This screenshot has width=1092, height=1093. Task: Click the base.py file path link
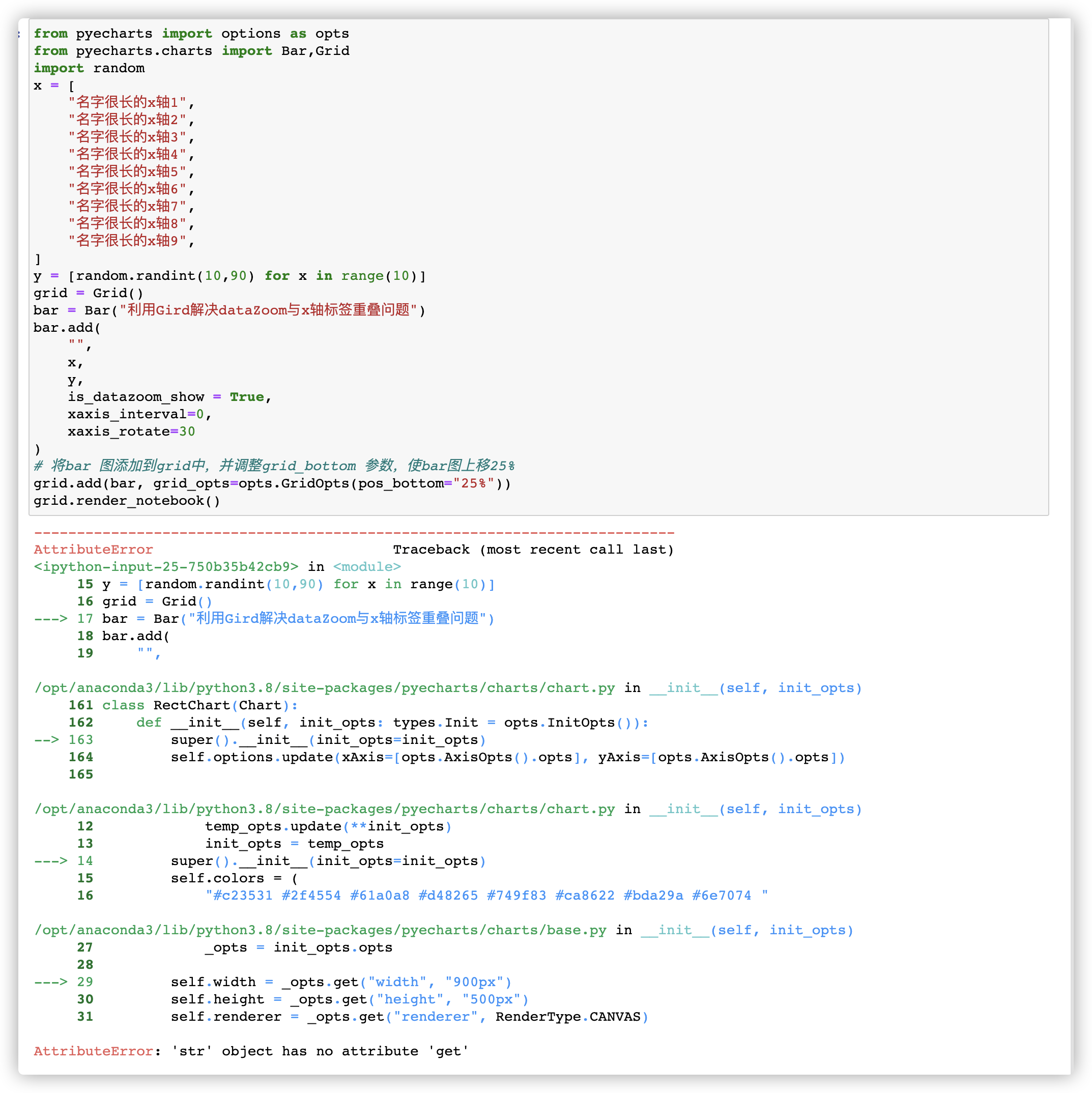point(320,930)
